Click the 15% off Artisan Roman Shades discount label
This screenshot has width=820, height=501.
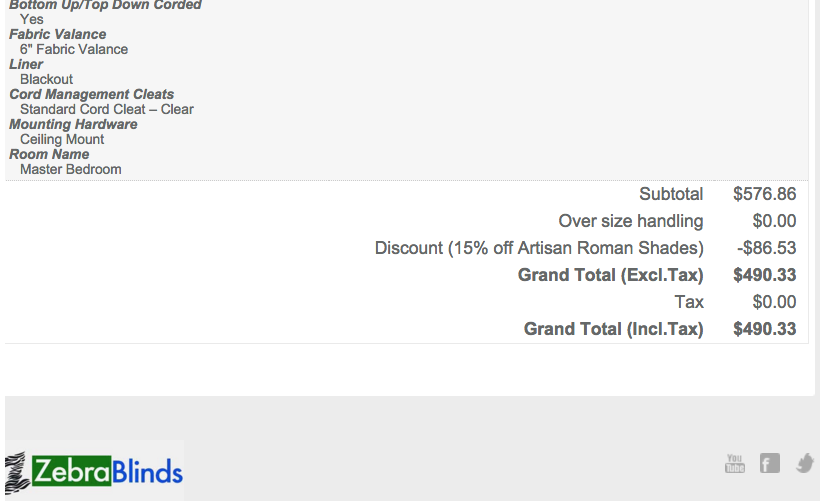coord(539,248)
